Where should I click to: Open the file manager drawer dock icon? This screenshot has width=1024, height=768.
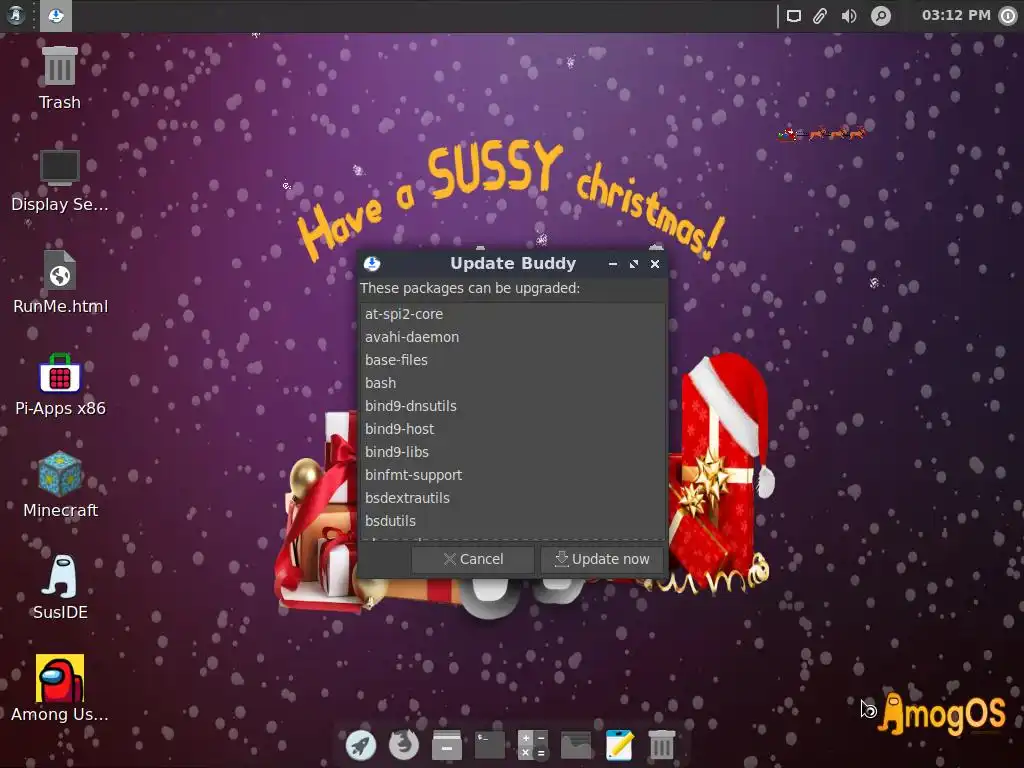pos(447,745)
